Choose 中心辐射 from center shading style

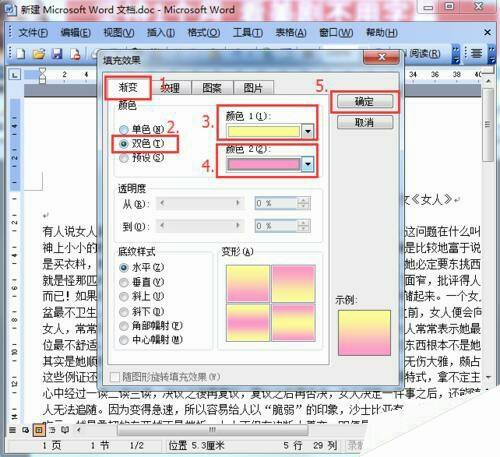pos(124,340)
